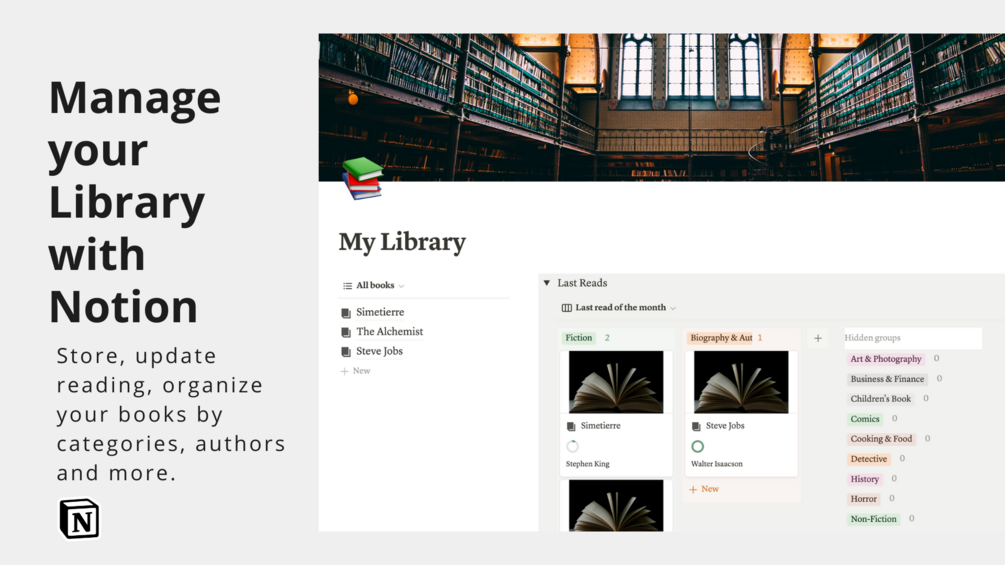The image size is (1005, 565).
Task: Select Business & Finance hidden group
Action: (887, 379)
